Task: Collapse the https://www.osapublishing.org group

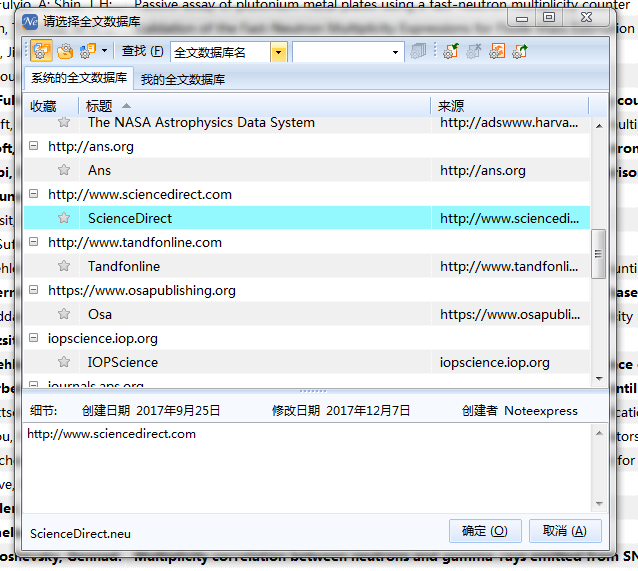Action: click(34, 290)
